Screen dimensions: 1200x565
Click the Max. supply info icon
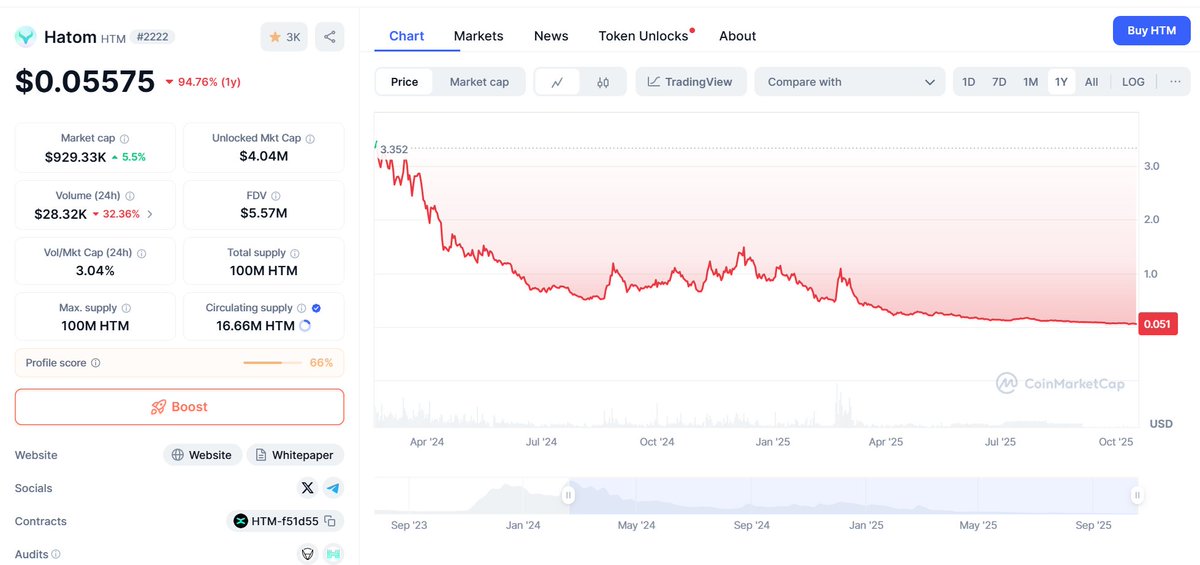point(125,308)
